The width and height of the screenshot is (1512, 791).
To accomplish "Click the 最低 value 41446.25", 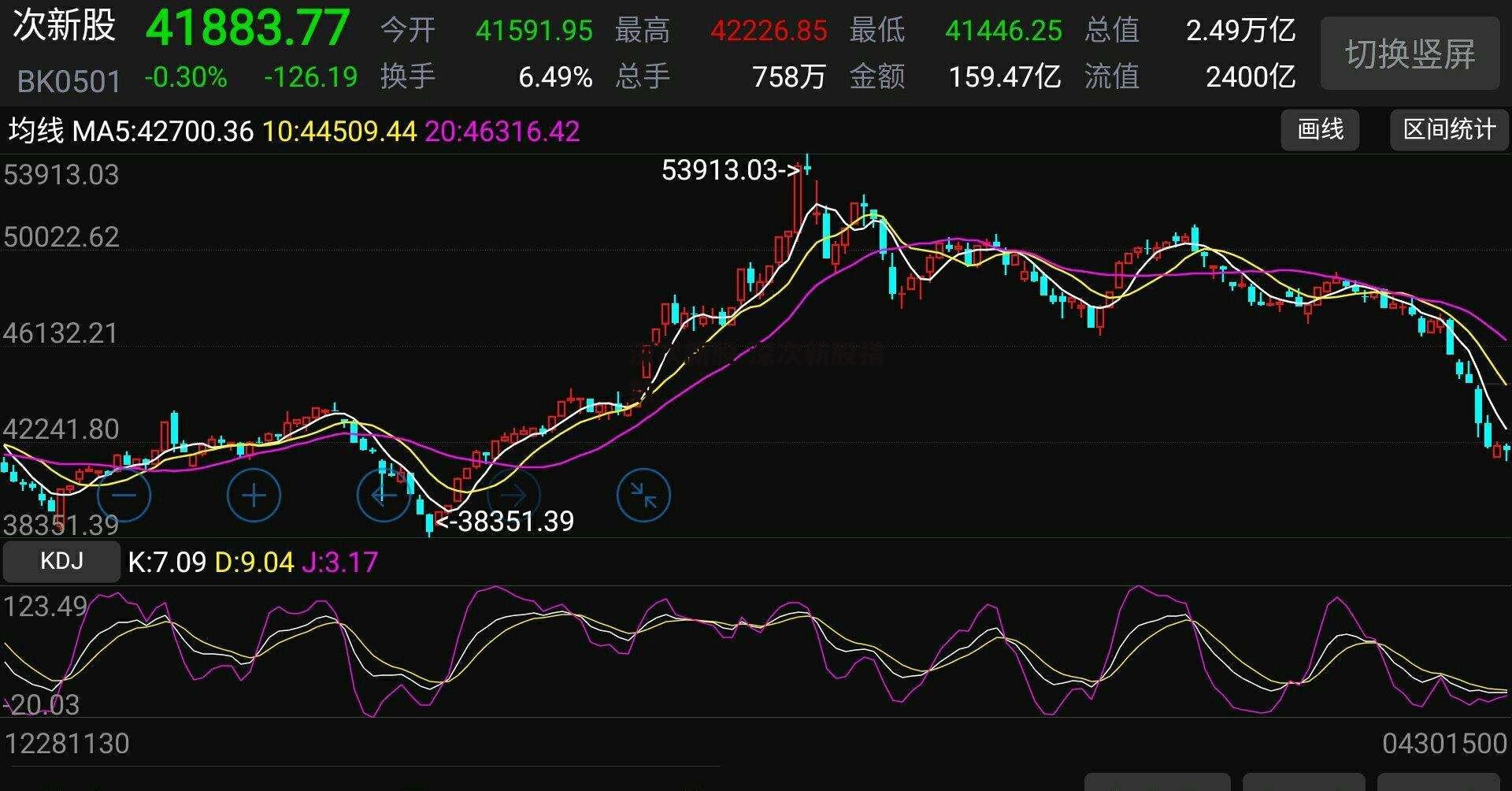I will coord(1003,31).
